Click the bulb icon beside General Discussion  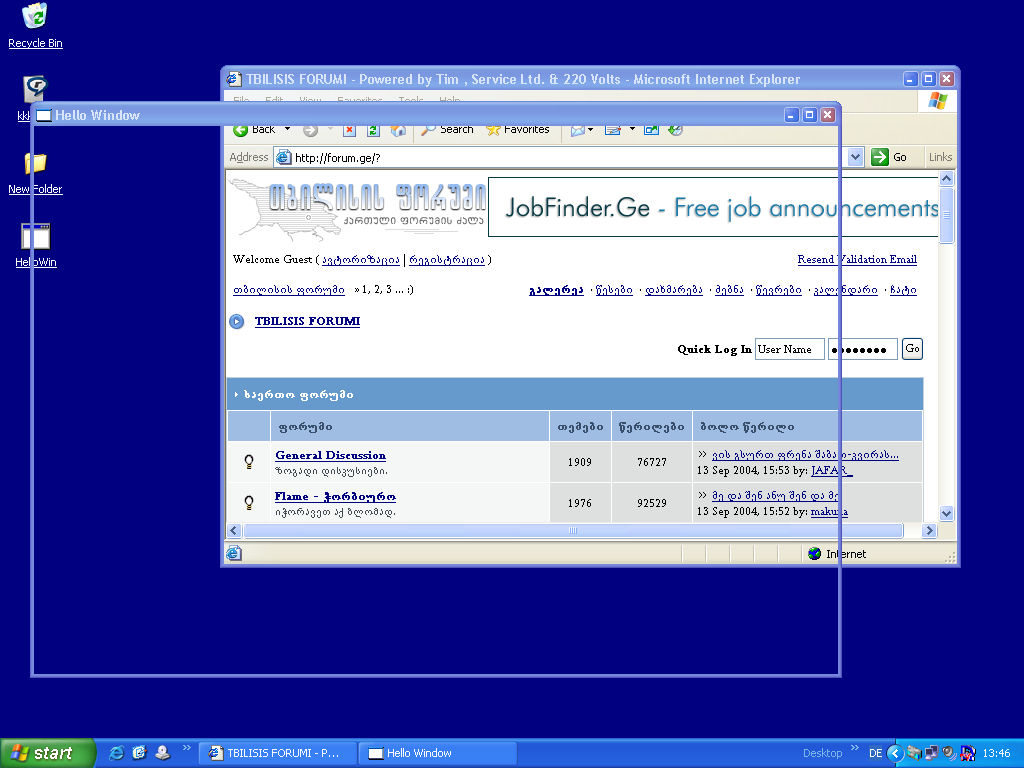point(249,462)
